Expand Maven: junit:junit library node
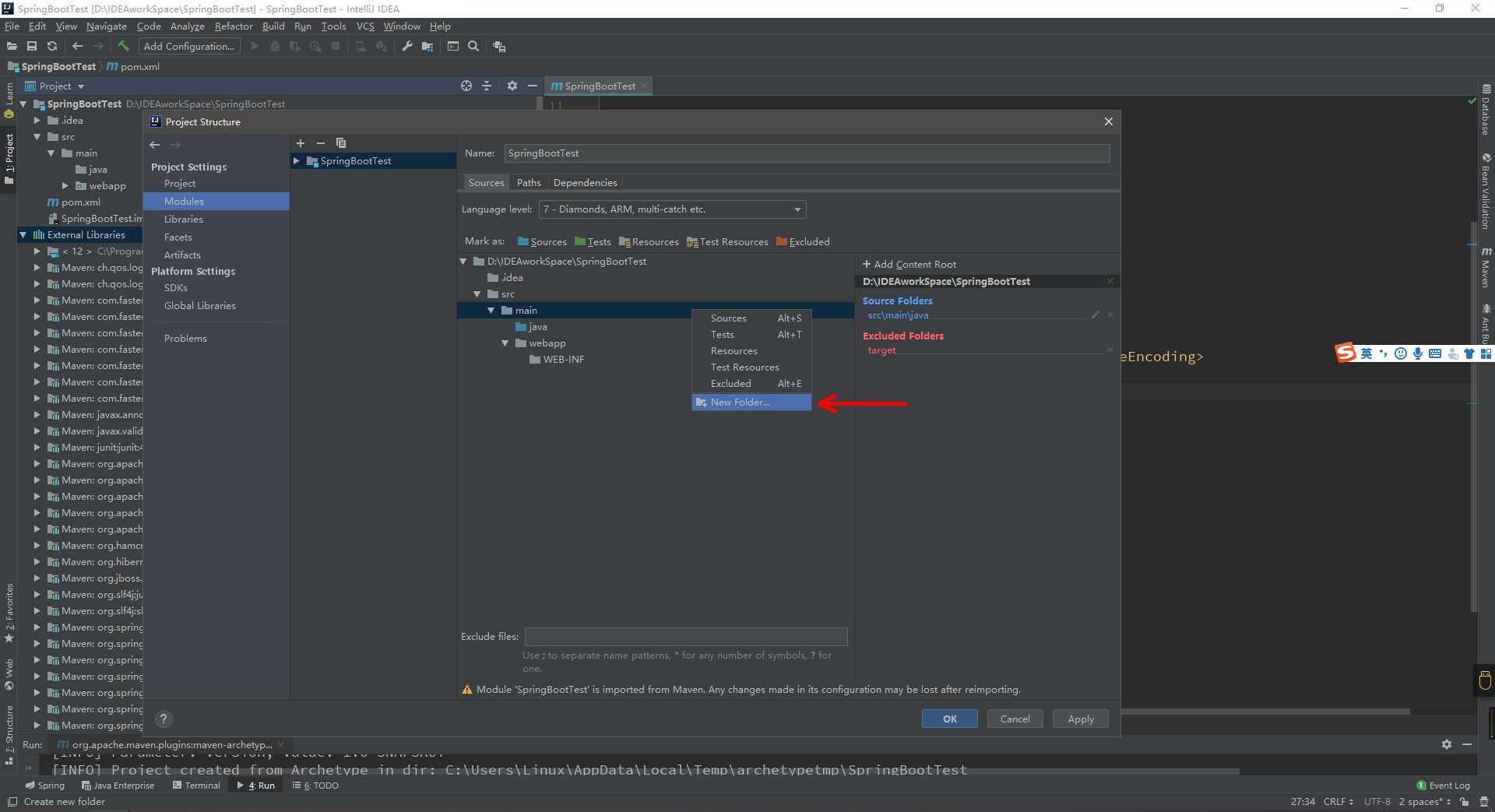Screen dimensions: 1495x812 coord(37,448)
